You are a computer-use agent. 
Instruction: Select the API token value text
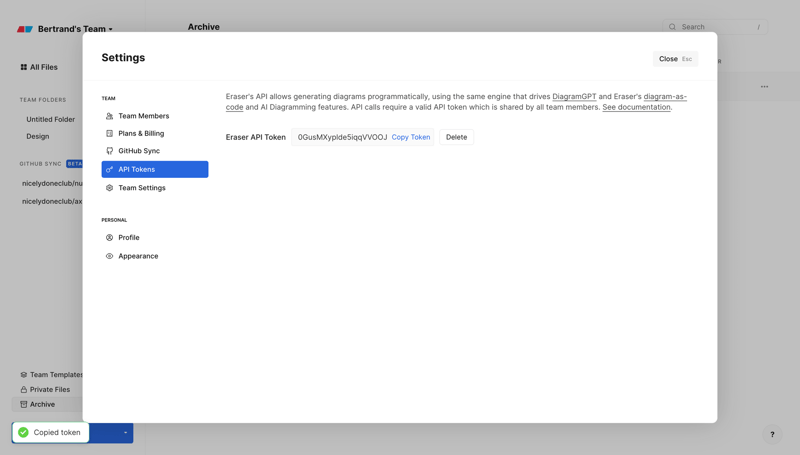tap(342, 137)
